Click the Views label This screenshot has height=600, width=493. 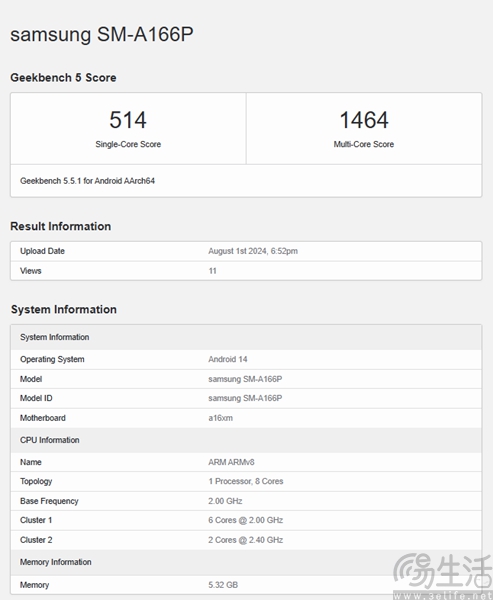pos(31,271)
